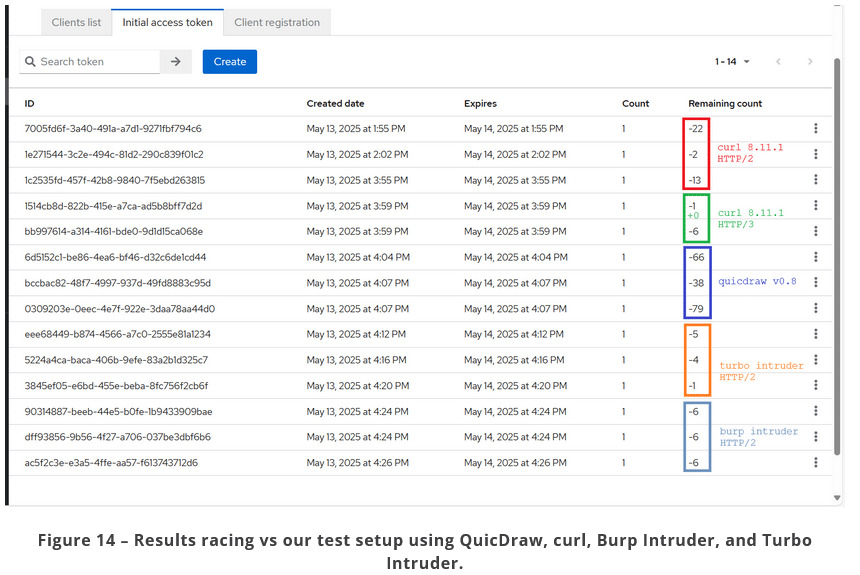This screenshot has height=575, width=860.
Task: Expand the 1 - 14 pagination dropdown
Action: click(732, 62)
